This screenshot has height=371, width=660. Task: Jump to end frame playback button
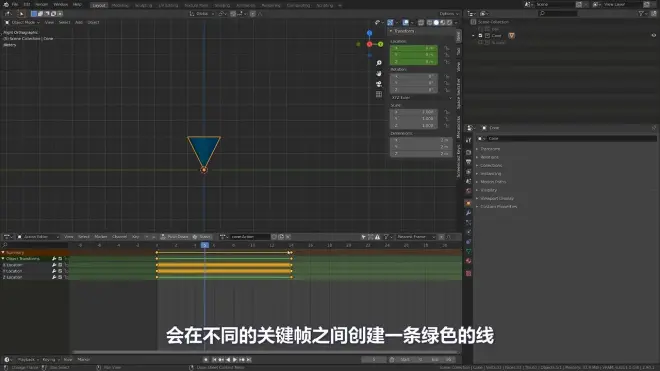(x=249, y=360)
